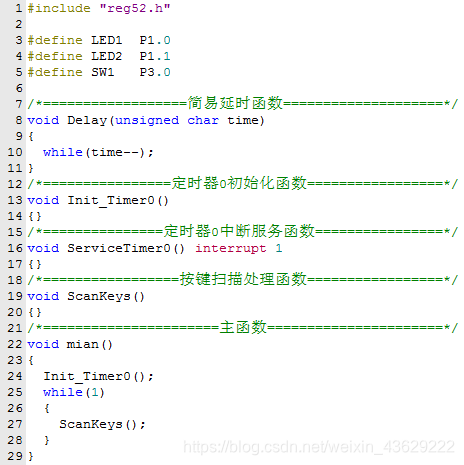Click the 按键扫描处理函数 comment
Viewport: 464px width, 465px height.
point(243,279)
